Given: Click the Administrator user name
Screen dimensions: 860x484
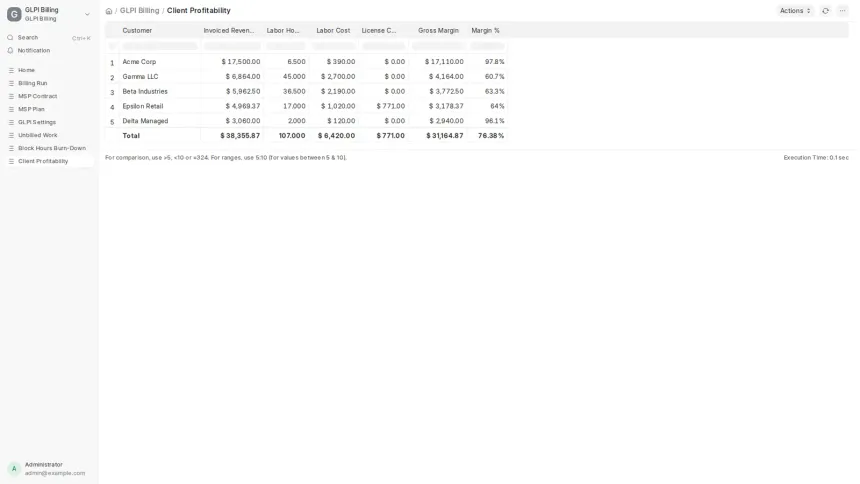Looking at the screenshot, I should (x=43, y=464).
